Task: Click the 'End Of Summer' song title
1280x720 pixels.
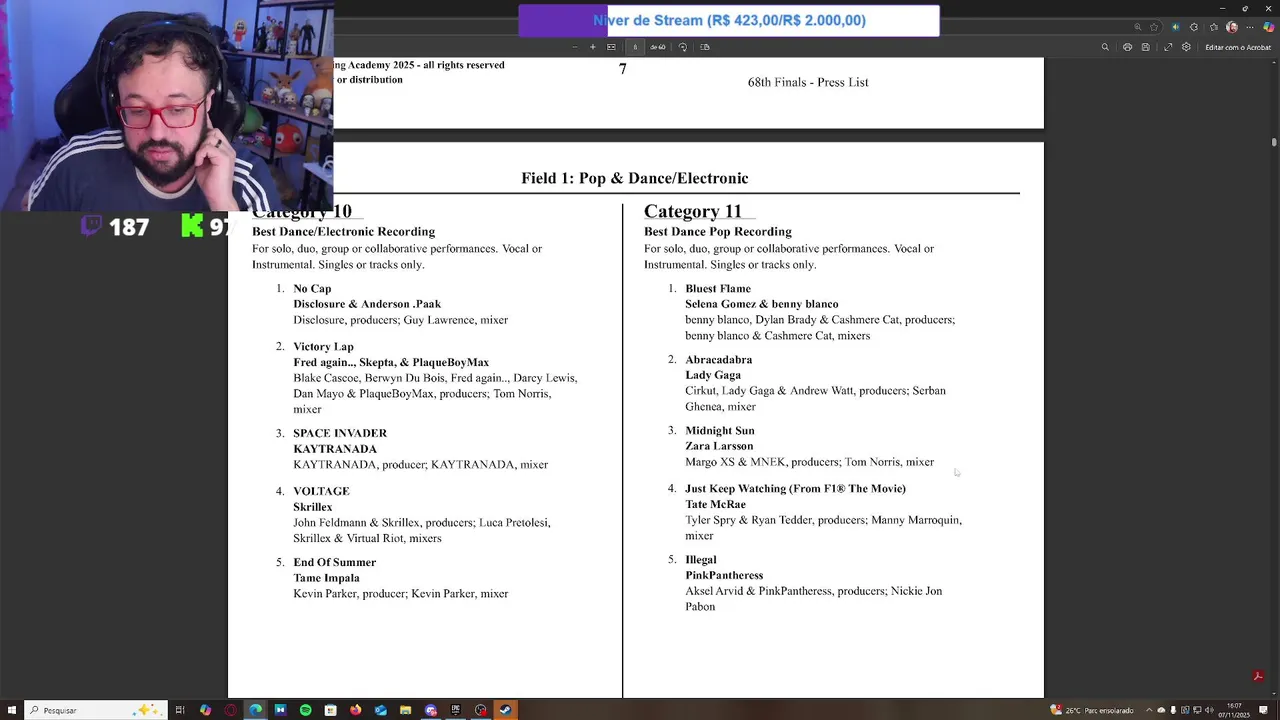Action: (334, 562)
